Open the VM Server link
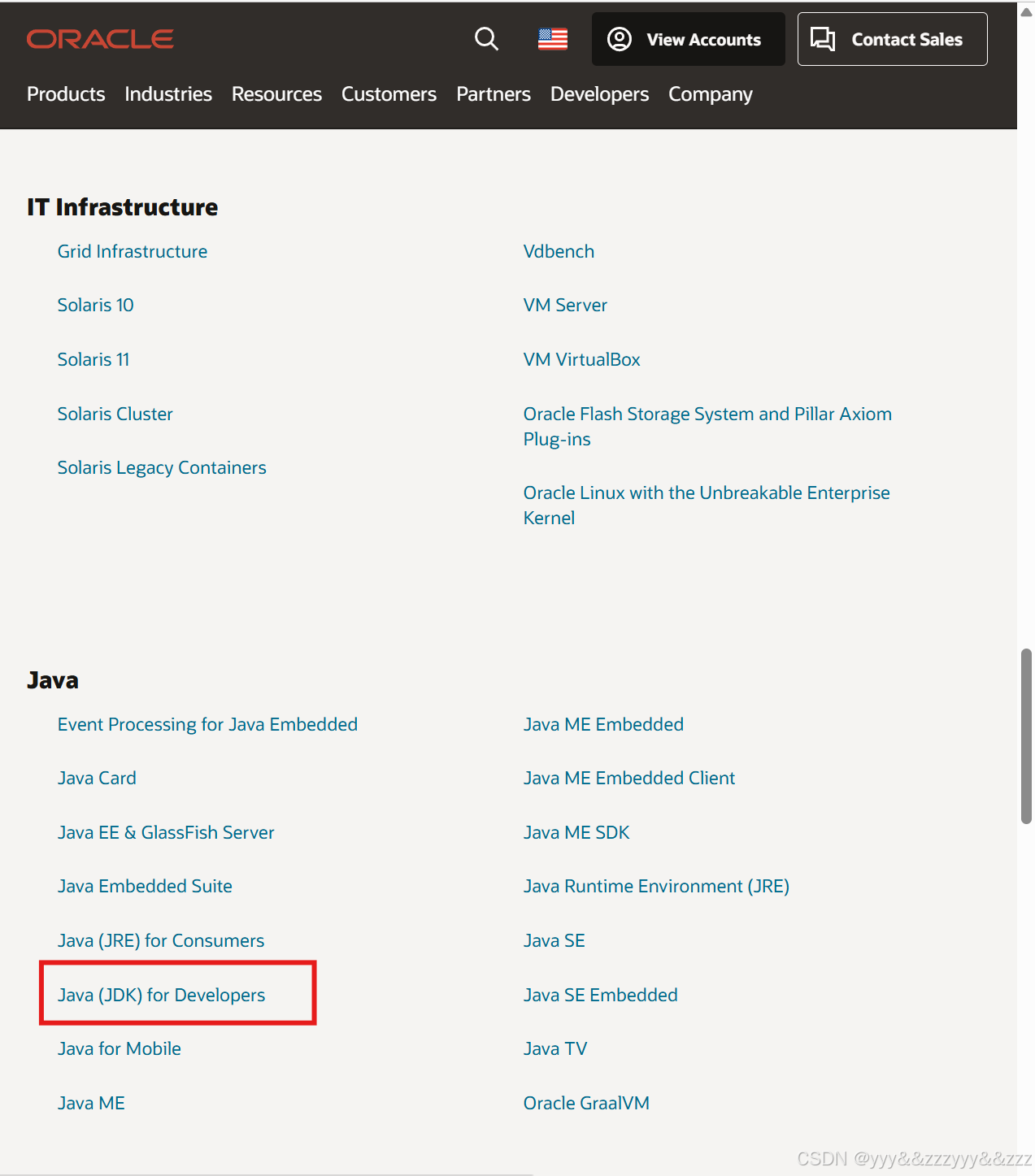1035x1176 pixels. pos(565,305)
